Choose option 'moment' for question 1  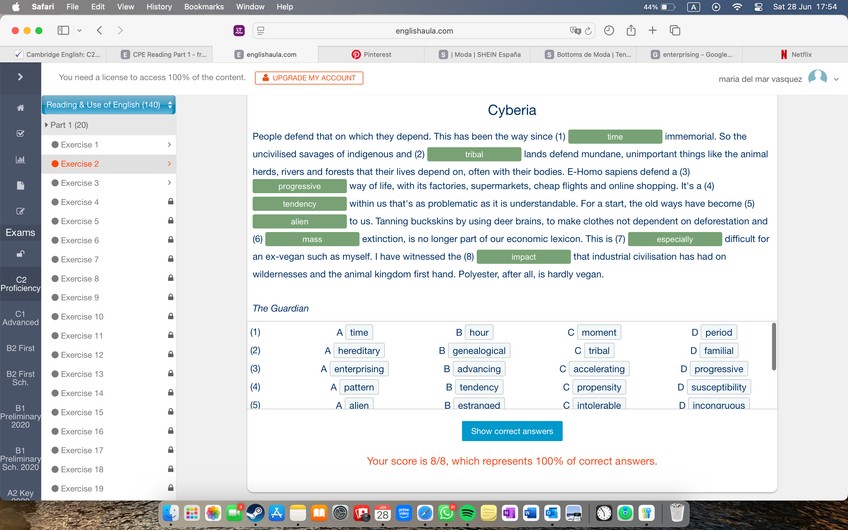[x=599, y=333]
